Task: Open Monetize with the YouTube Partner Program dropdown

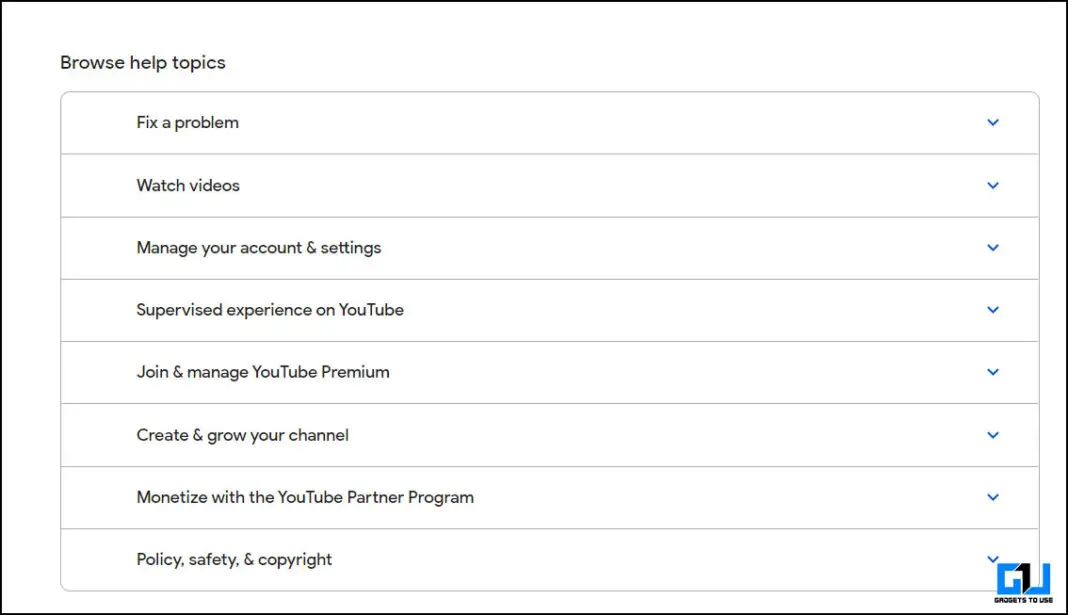Action: click(993, 497)
